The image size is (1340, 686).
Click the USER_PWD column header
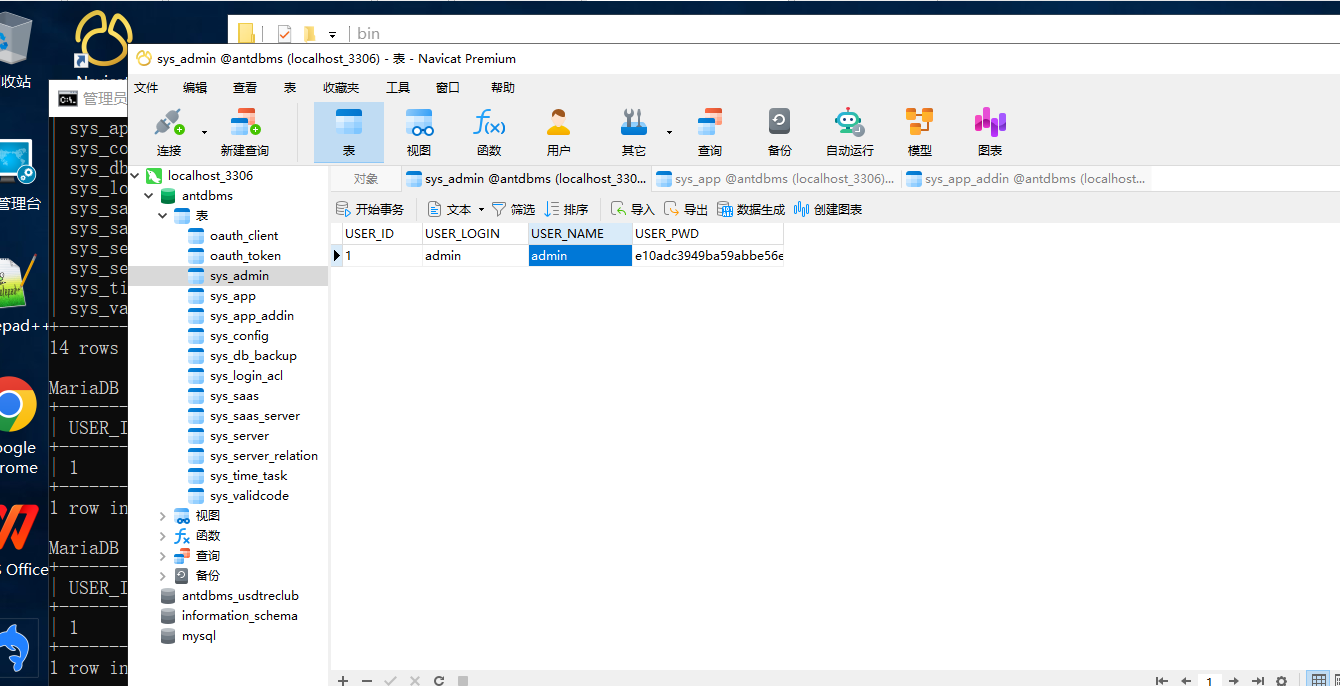707,234
